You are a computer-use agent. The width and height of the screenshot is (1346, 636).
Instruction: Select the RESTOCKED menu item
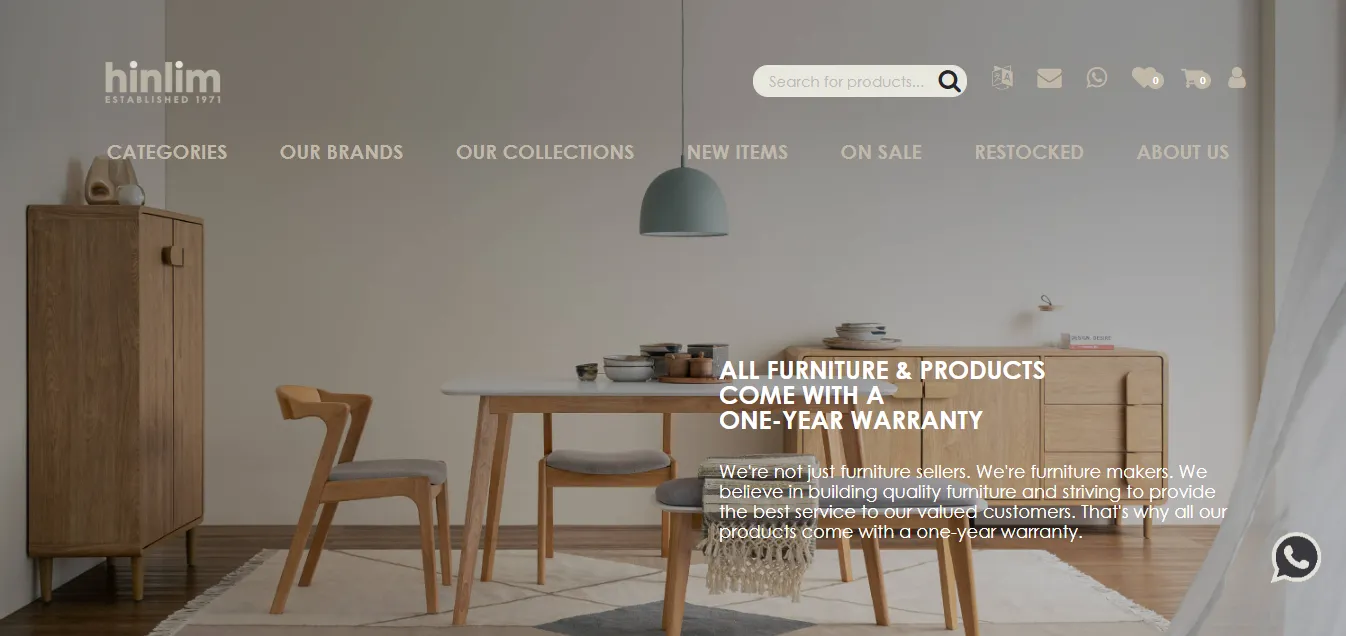pyautogui.click(x=1029, y=152)
